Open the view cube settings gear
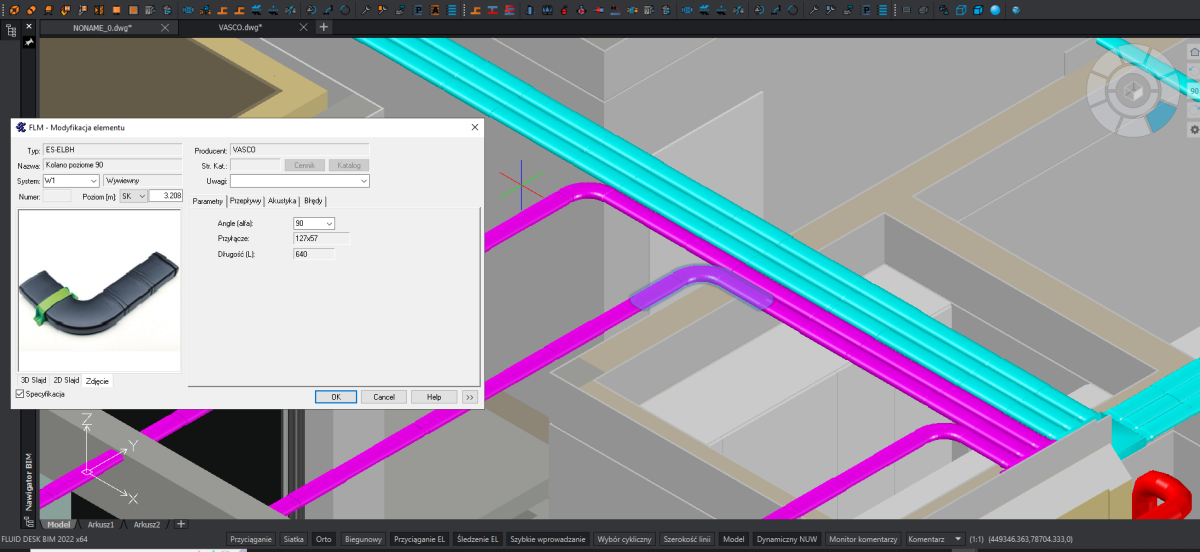The image size is (1200, 552). (x=1193, y=130)
